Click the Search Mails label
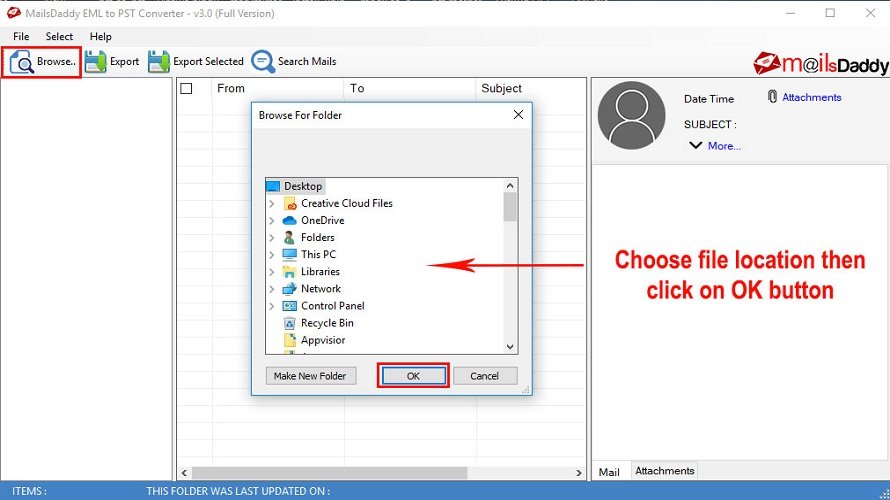890x500 pixels. click(307, 61)
